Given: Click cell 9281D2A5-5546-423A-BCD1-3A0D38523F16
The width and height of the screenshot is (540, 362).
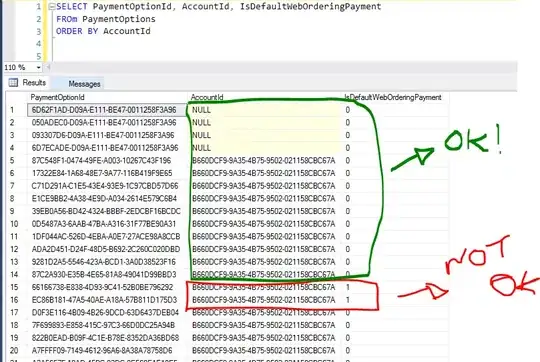Looking at the screenshot, I should (107, 262).
